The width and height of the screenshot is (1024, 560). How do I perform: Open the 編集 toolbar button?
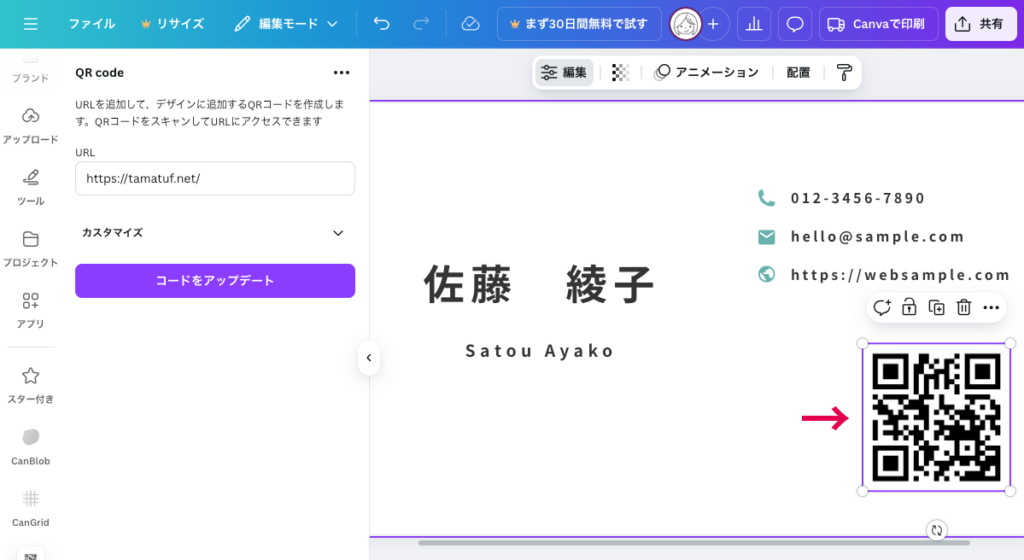[x=565, y=72]
